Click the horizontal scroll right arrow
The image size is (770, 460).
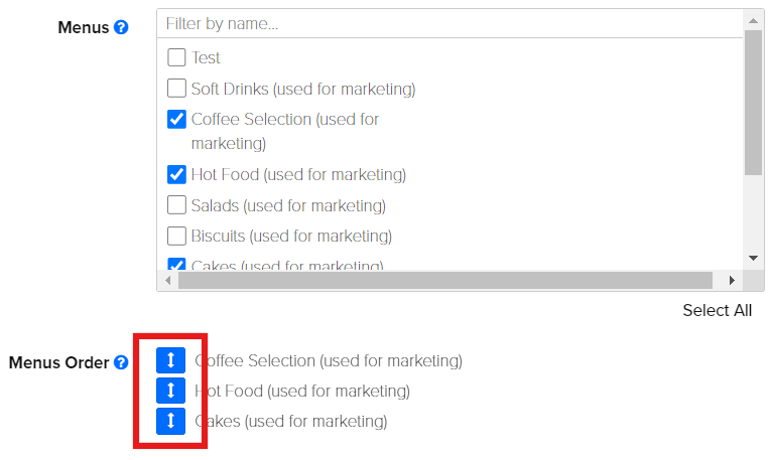732,280
